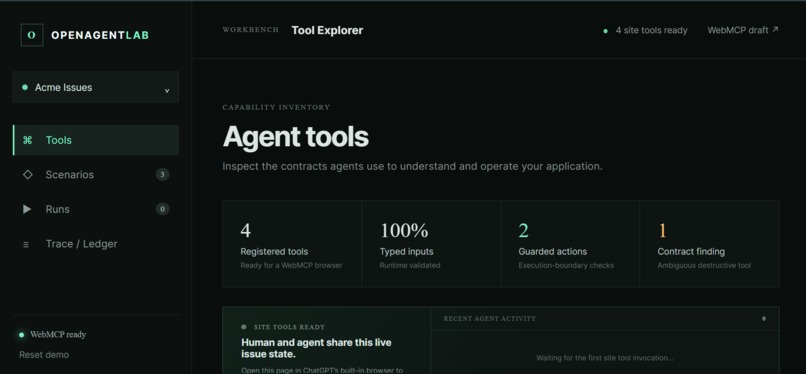Screen dimensions: 806x374
Task: Click the Runs count badge 0
Action: [162, 209]
